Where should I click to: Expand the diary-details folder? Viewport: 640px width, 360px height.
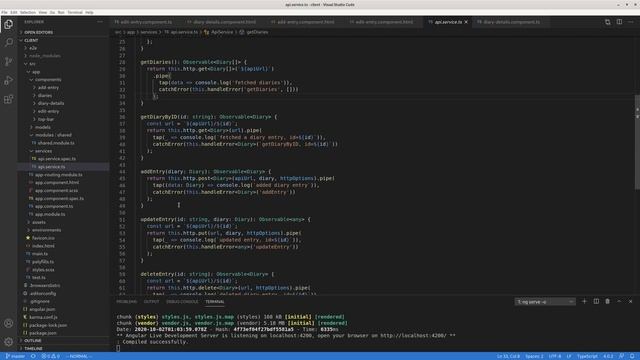pos(51,103)
